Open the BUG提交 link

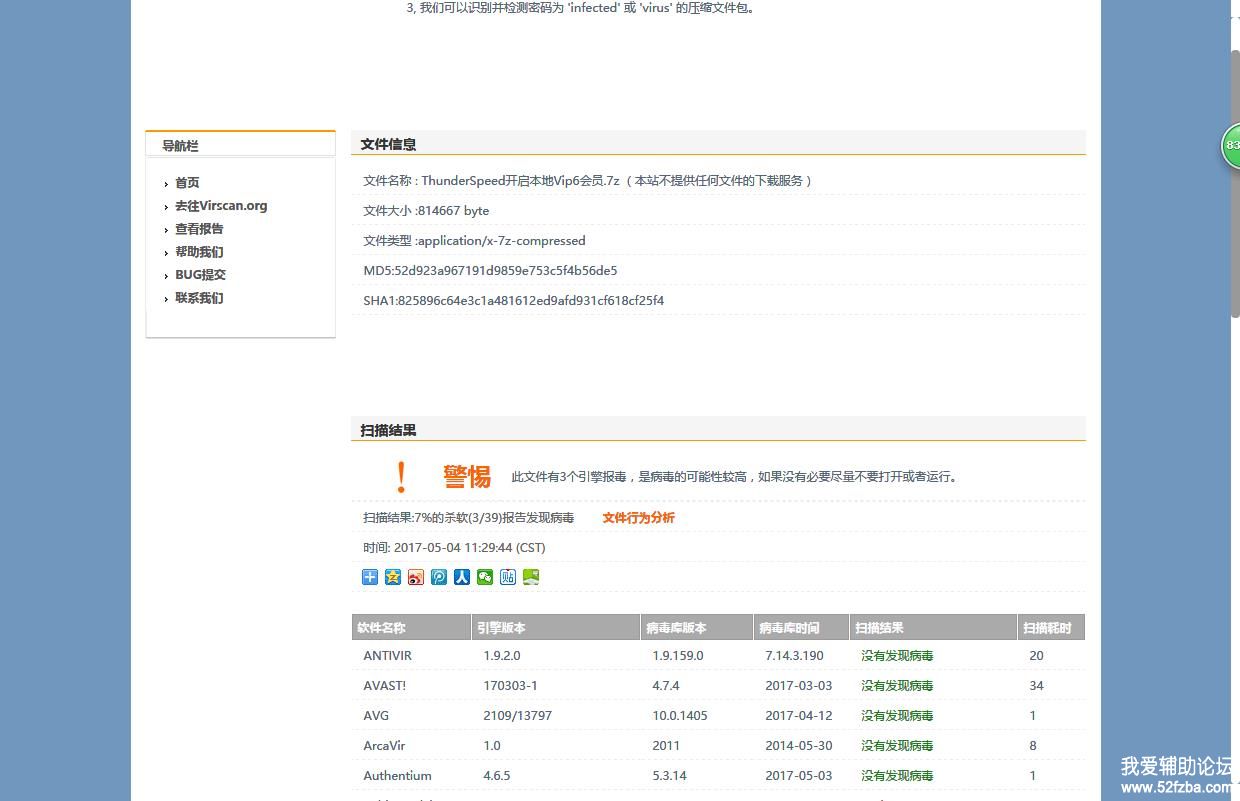pyautogui.click(x=200, y=275)
